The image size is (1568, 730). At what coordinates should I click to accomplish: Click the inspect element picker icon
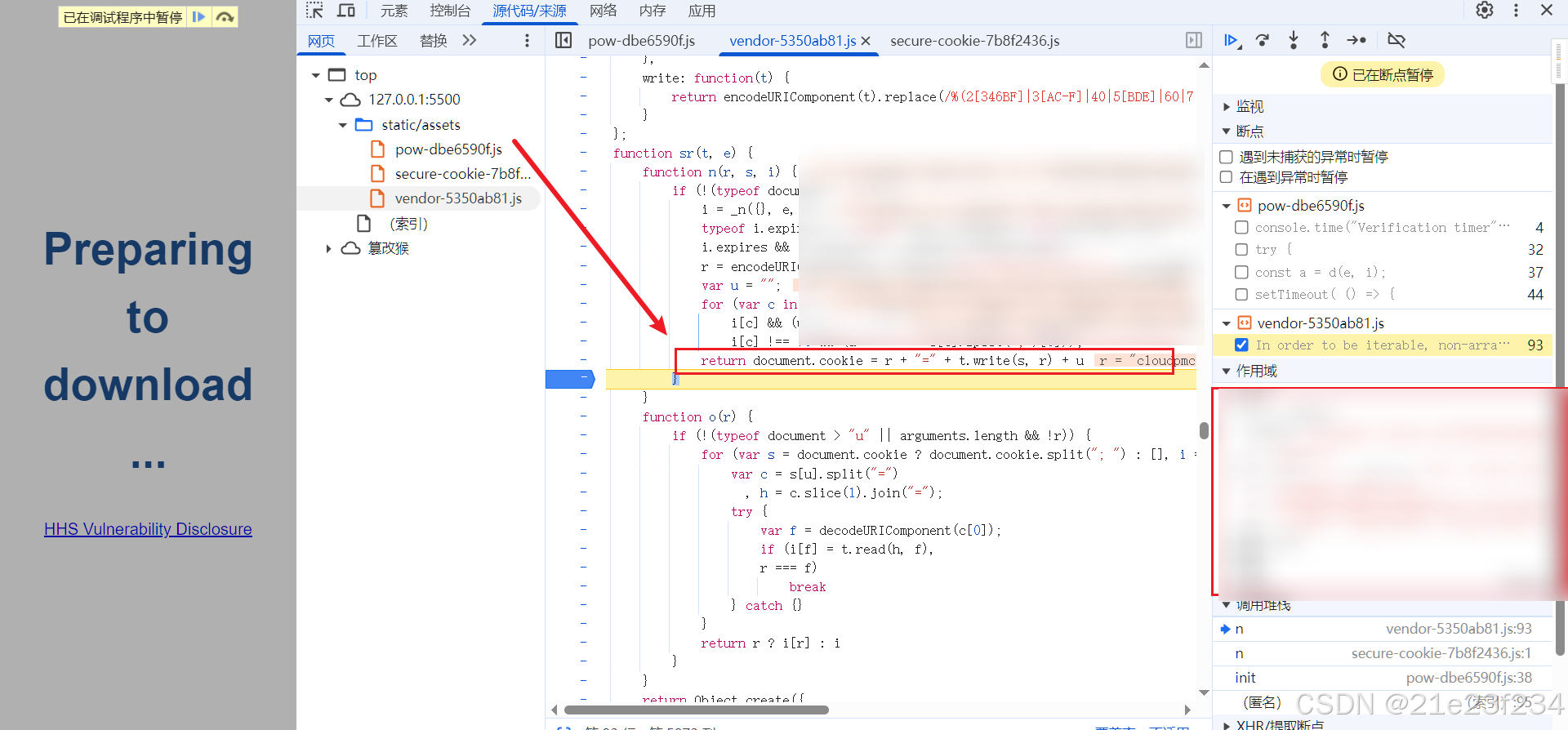click(314, 11)
